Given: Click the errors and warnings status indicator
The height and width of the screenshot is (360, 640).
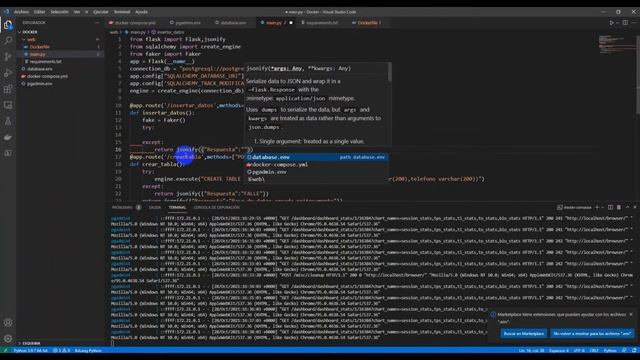Looking at the screenshot, I should pyautogui.click(x=62, y=350).
